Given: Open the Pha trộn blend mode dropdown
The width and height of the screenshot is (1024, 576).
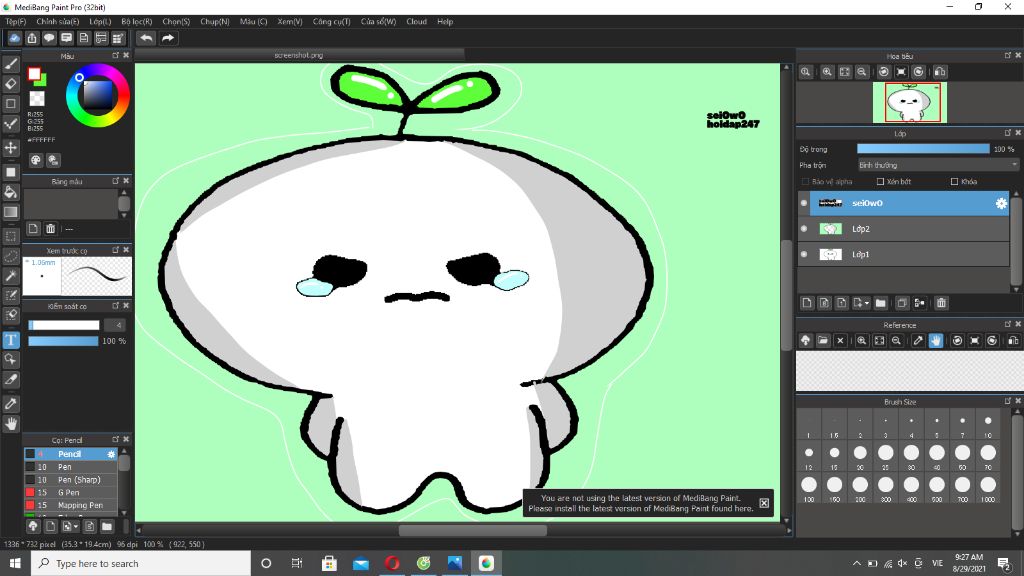Looking at the screenshot, I should click(938, 165).
